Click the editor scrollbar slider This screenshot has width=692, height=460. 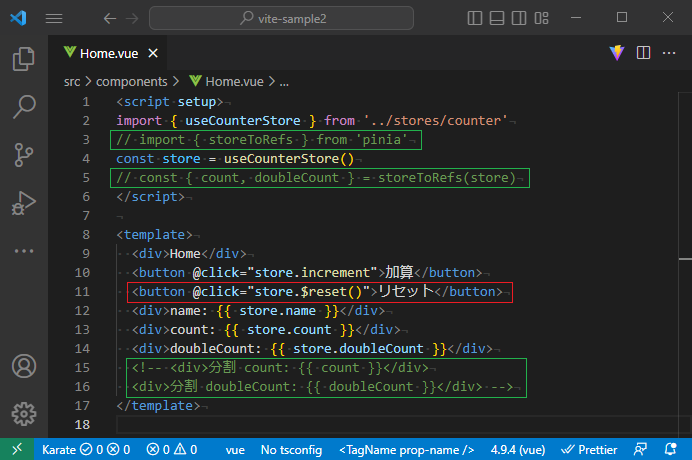(685, 259)
